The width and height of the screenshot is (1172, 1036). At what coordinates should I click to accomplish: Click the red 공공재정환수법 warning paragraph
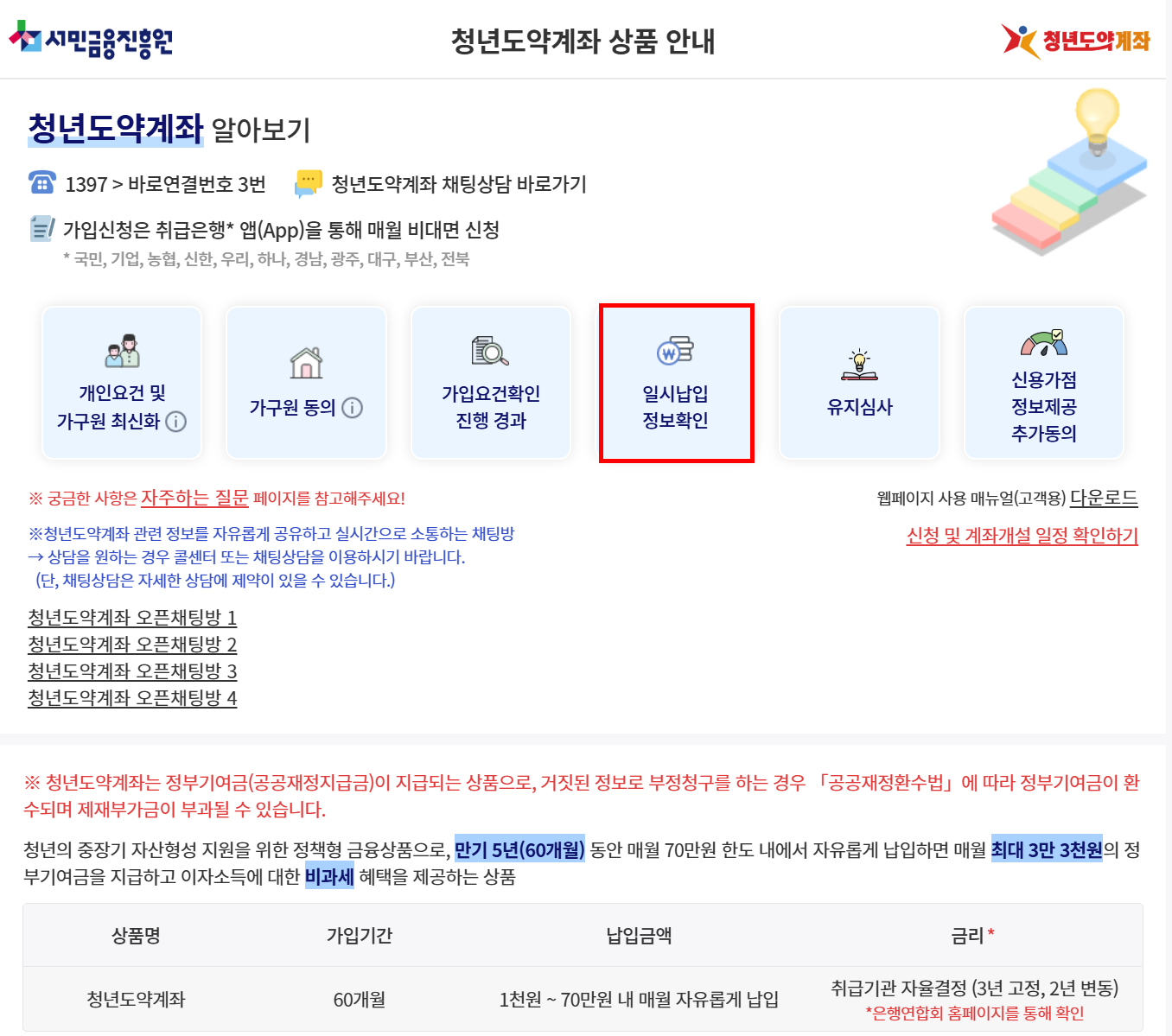(582, 796)
